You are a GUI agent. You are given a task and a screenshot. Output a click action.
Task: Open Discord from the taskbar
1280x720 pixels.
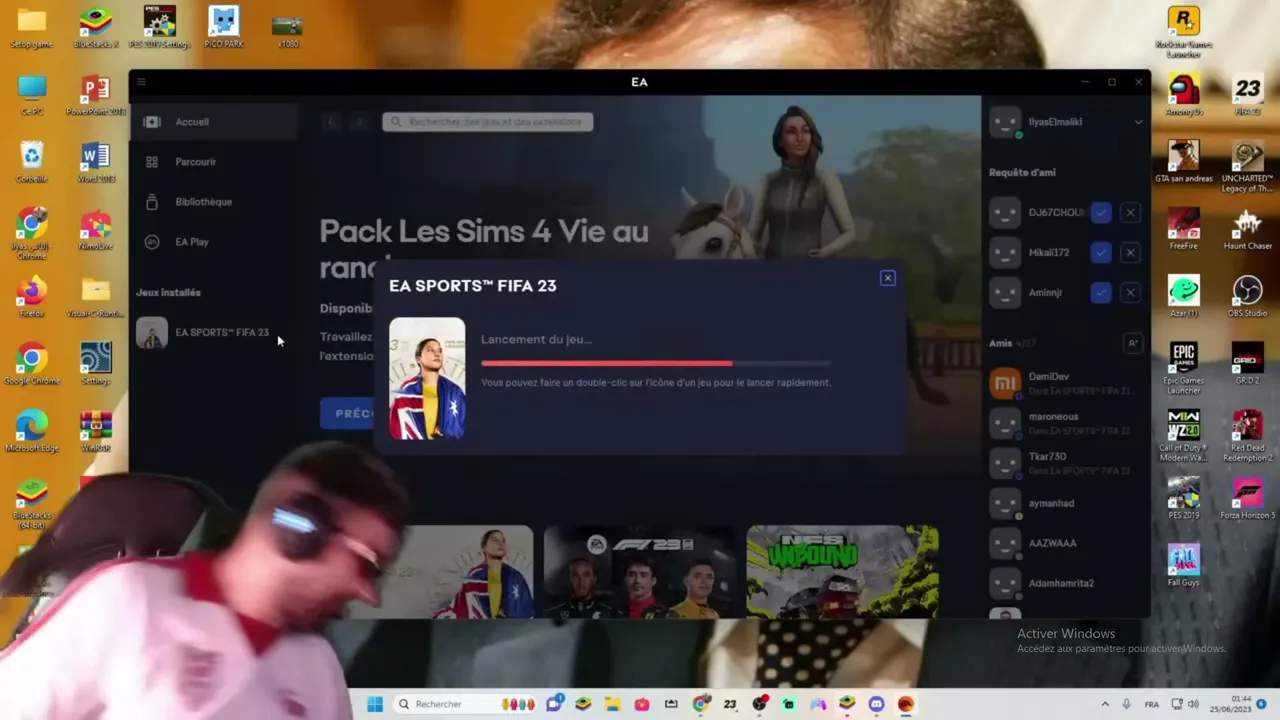pos(877,704)
